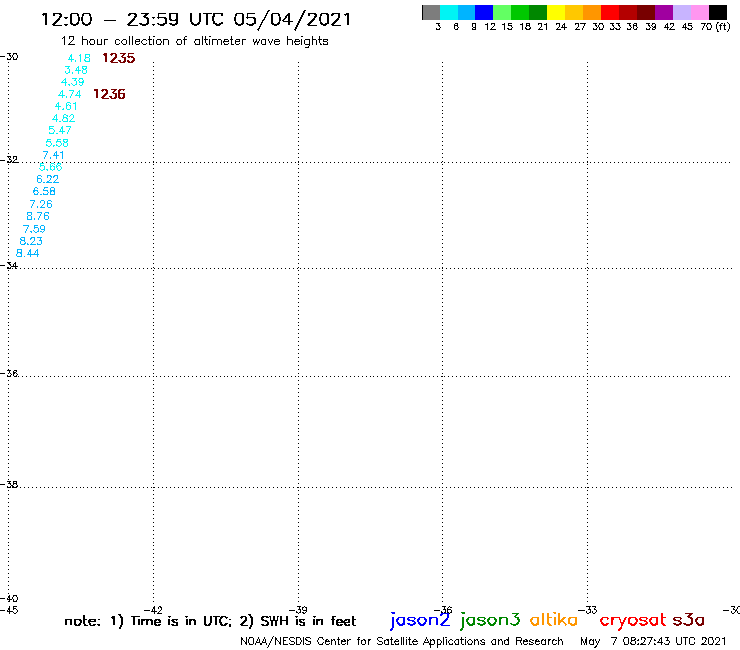
Task: Click the note about UTC time and SWH
Action: pyautogui.click(x=210, y=621)
